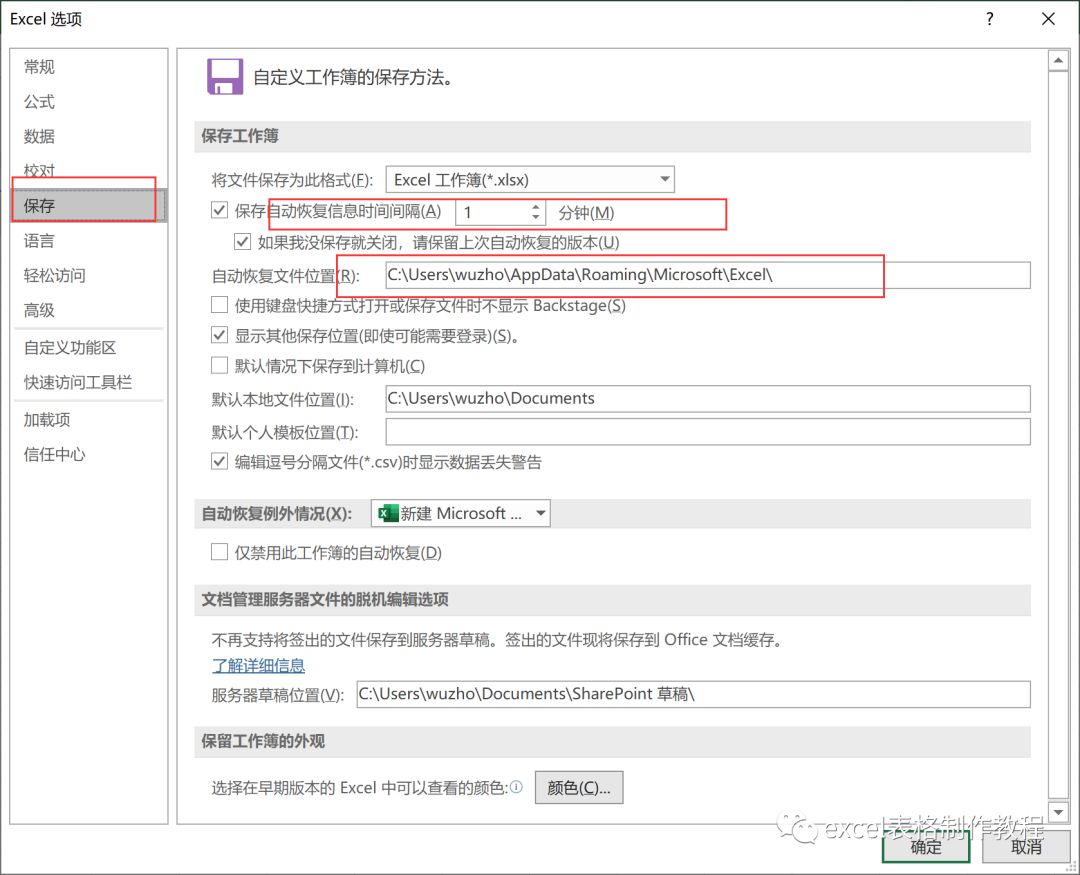
Task: Click the 默认个人模板位置 empty field
Action: pos(707,432)
